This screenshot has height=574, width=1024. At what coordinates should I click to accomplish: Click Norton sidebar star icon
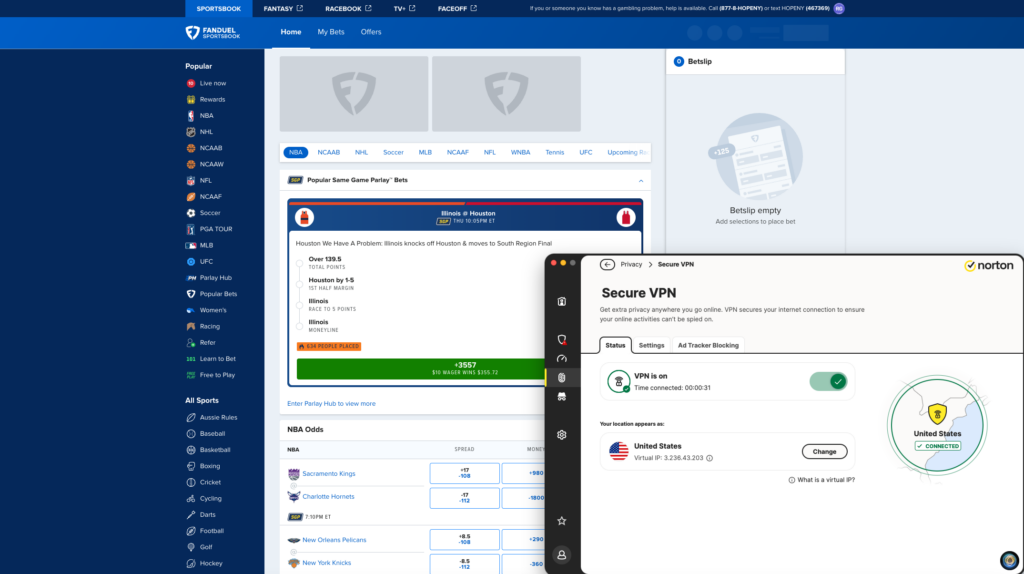pyautogui.click(x=562, y=521)
